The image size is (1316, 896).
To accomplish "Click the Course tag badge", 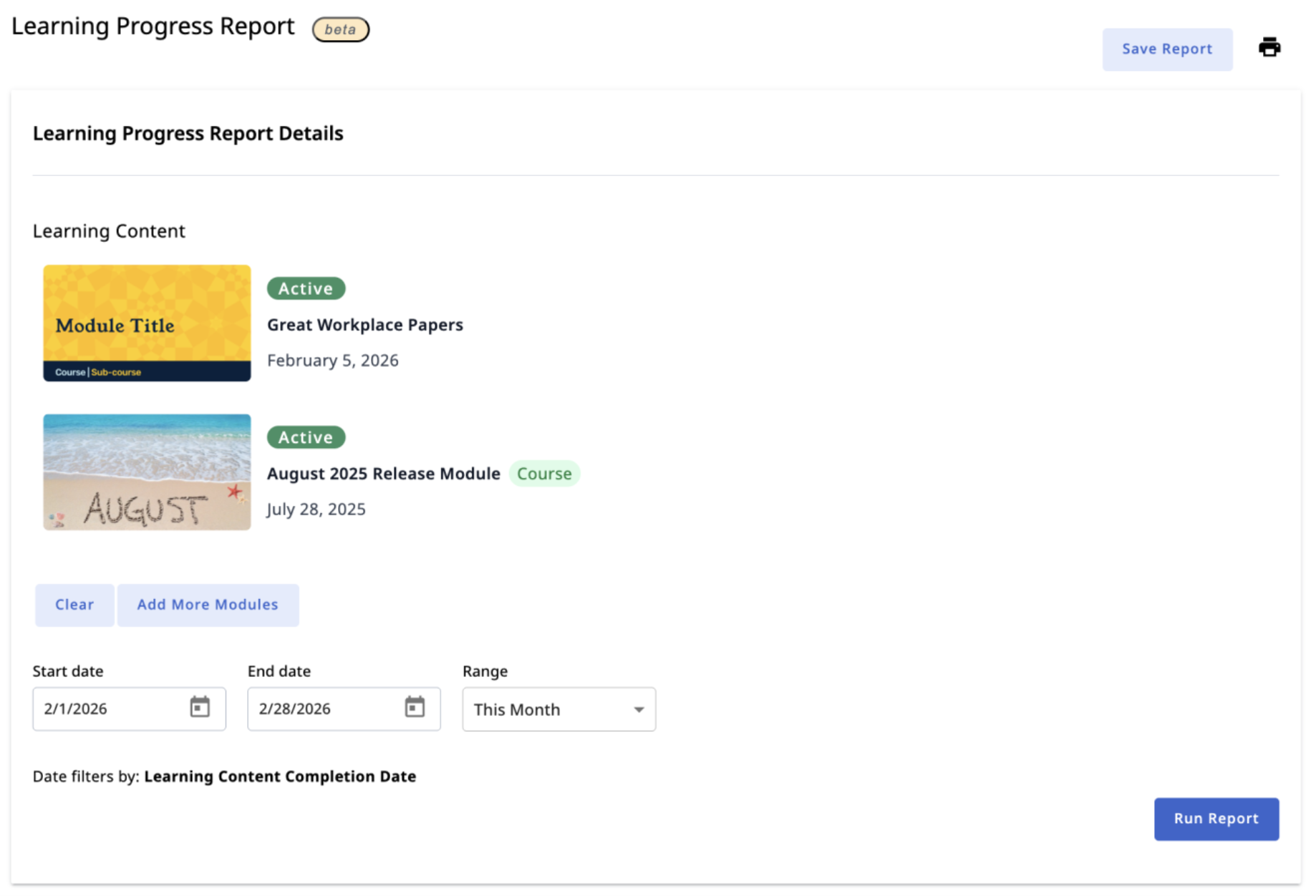I will (544, 474).
